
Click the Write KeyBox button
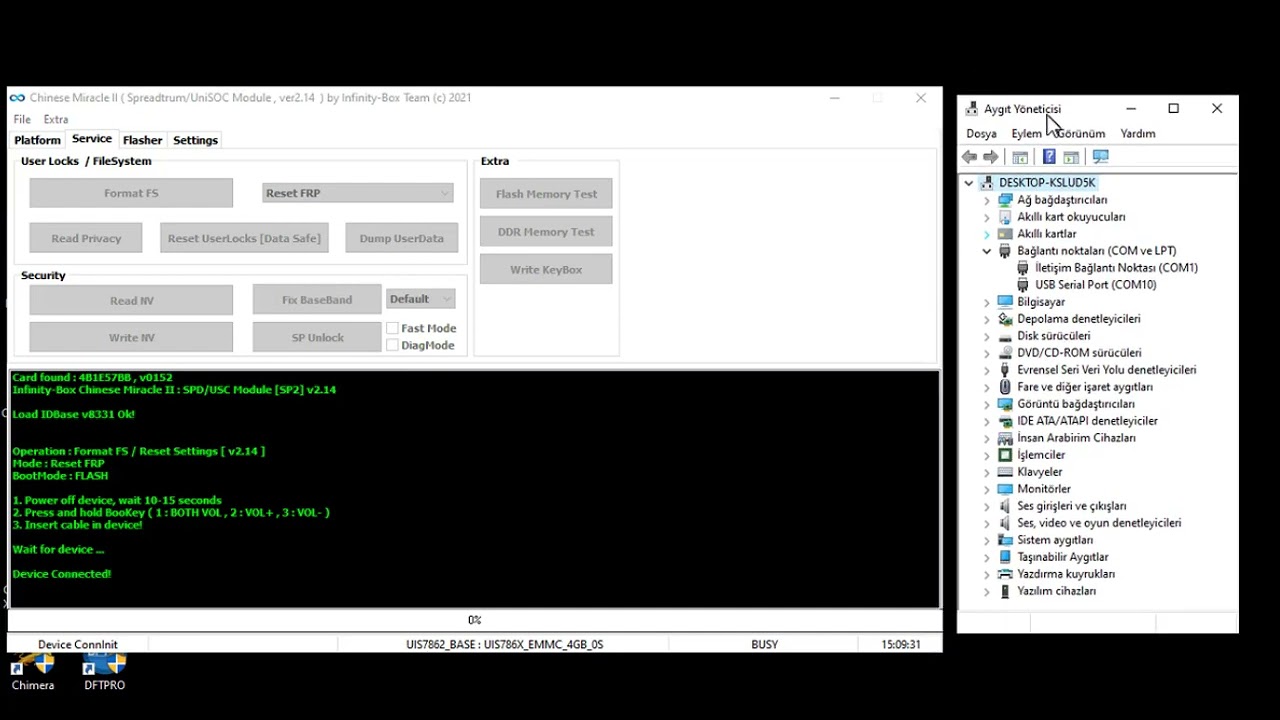point(546,270)
